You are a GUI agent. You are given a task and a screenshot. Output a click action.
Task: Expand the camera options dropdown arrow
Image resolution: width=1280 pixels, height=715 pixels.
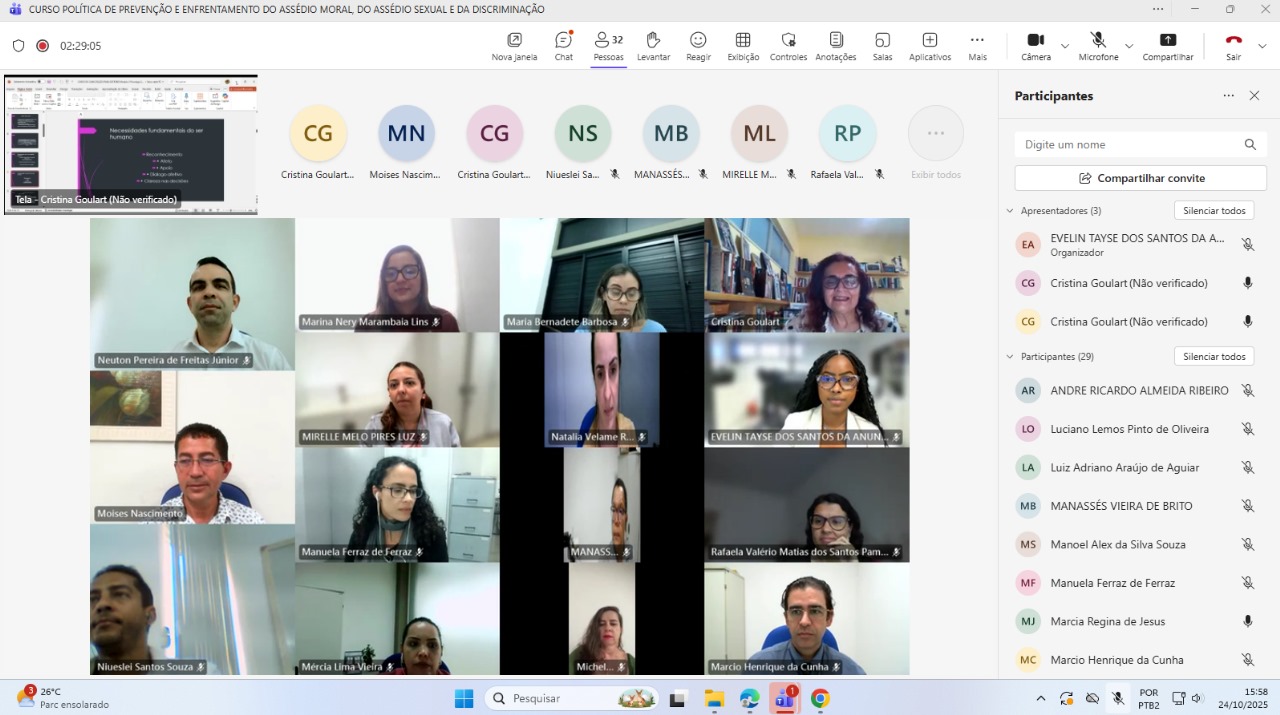[1064, 46]
